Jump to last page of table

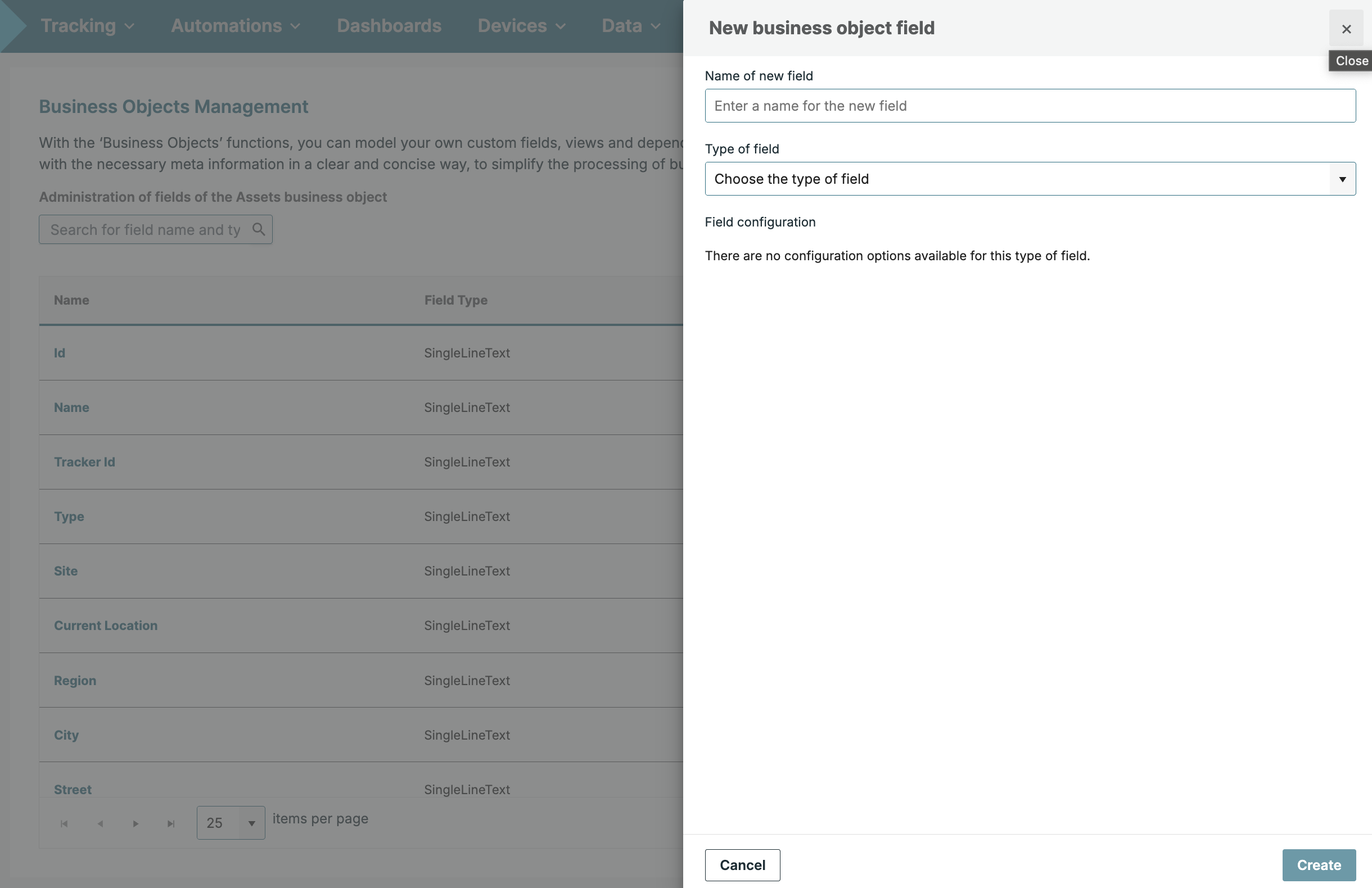coord(170,823)
